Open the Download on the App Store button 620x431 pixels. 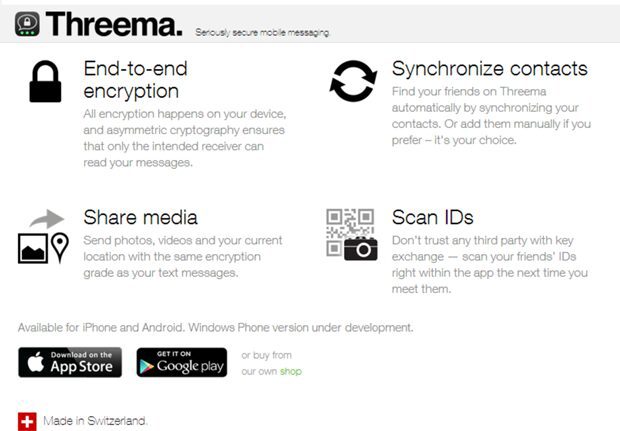click(x=70, y=362)
